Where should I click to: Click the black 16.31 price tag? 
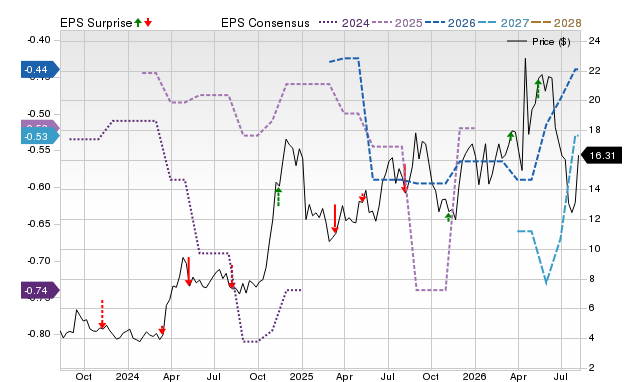[x=601, y=155]
